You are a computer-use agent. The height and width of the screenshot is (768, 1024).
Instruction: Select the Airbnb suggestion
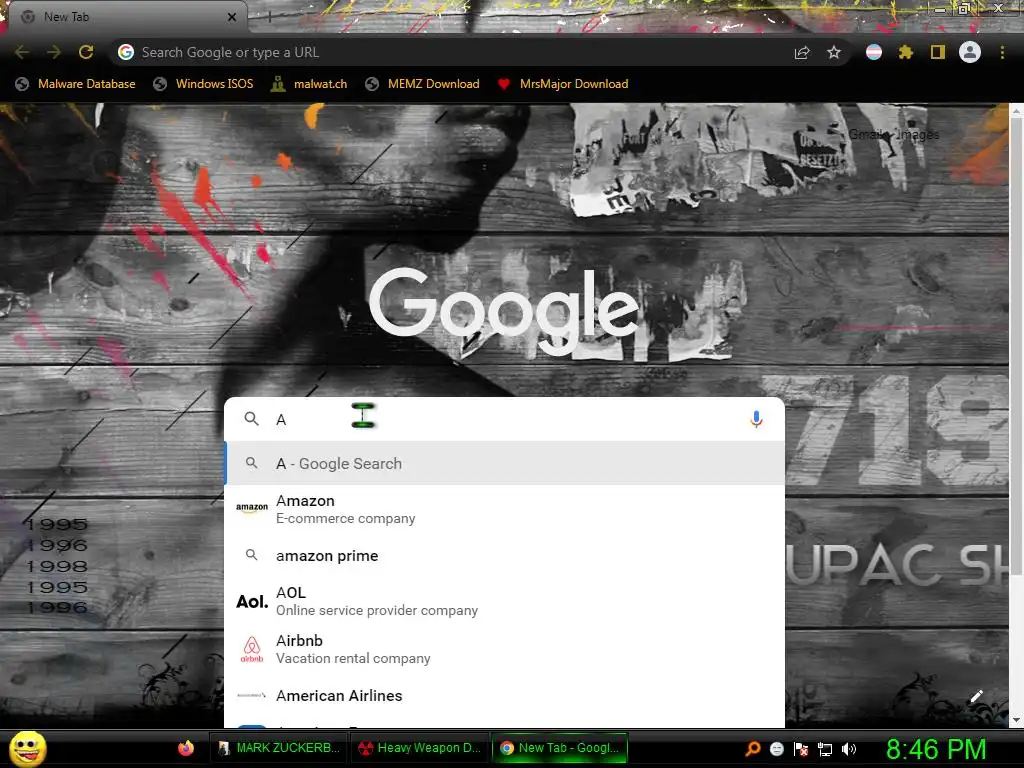(x=504, y=649)
